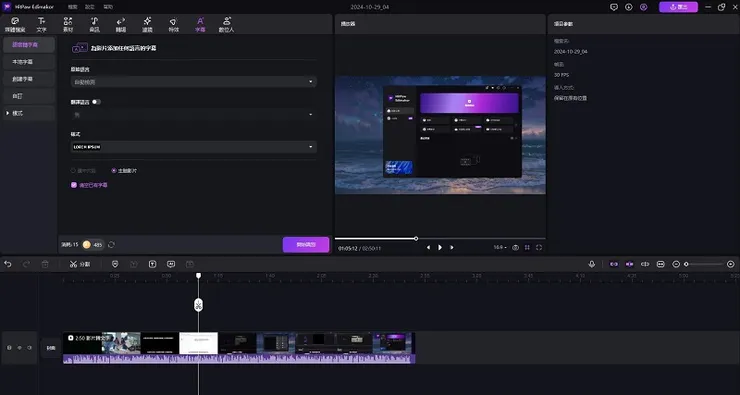The width and height of the screenshot is (740, 395).
Task: Click the purple Export button
Action: pyautogui.click(x=678, y=7)
